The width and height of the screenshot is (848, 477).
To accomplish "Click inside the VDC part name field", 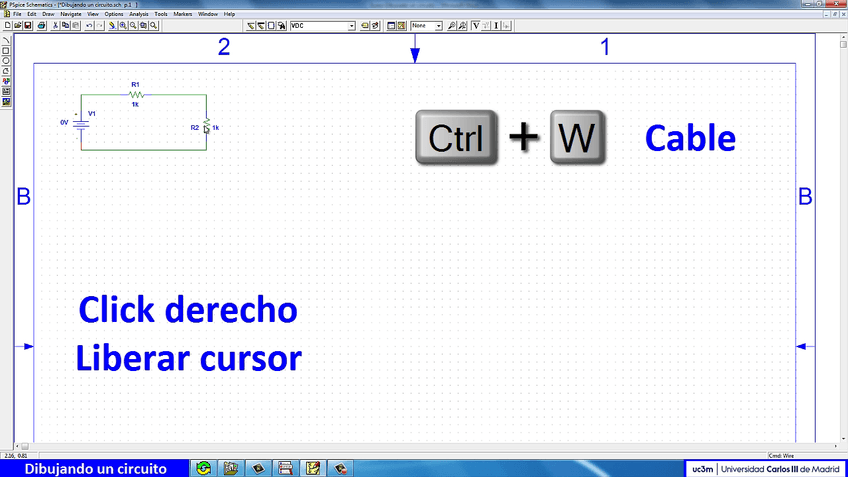I will pyautogui.click(x=319, y=26).
